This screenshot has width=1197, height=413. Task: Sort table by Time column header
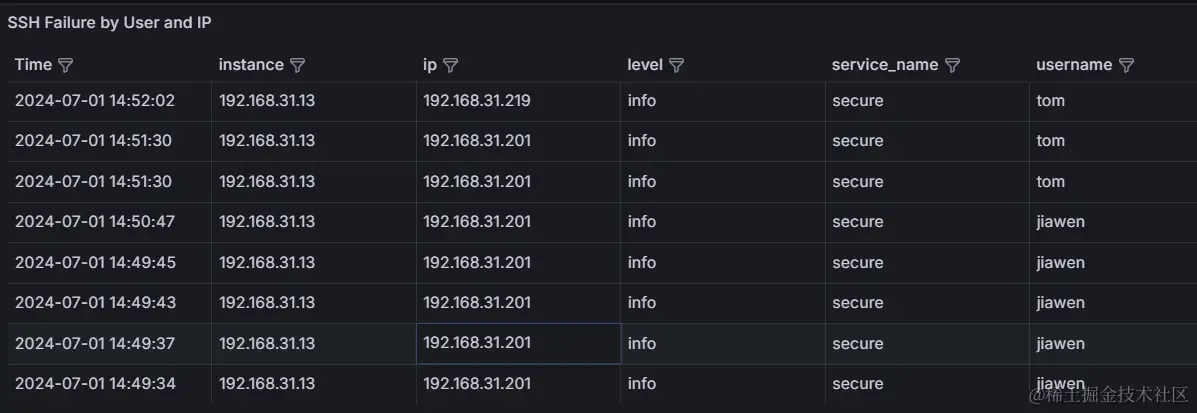point(33,65)
